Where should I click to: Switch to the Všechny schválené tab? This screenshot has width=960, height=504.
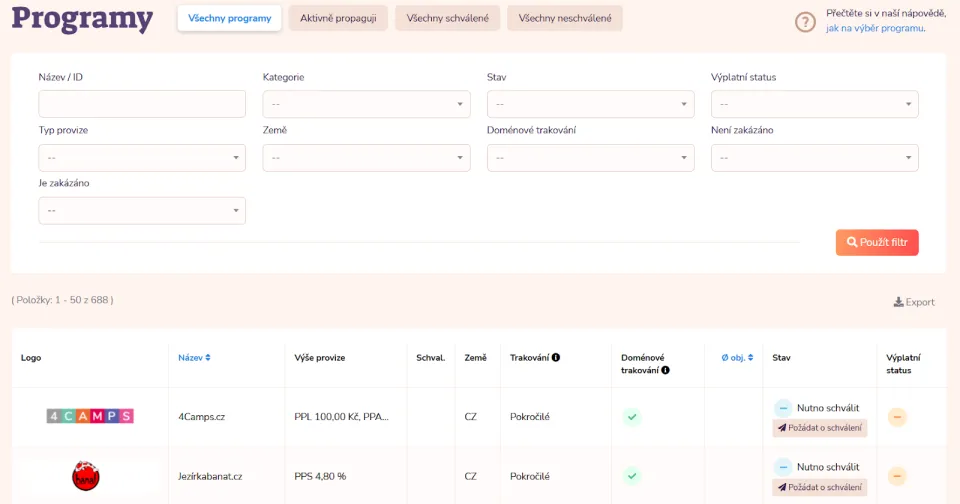pyautogui.click(x=448, y=18)
